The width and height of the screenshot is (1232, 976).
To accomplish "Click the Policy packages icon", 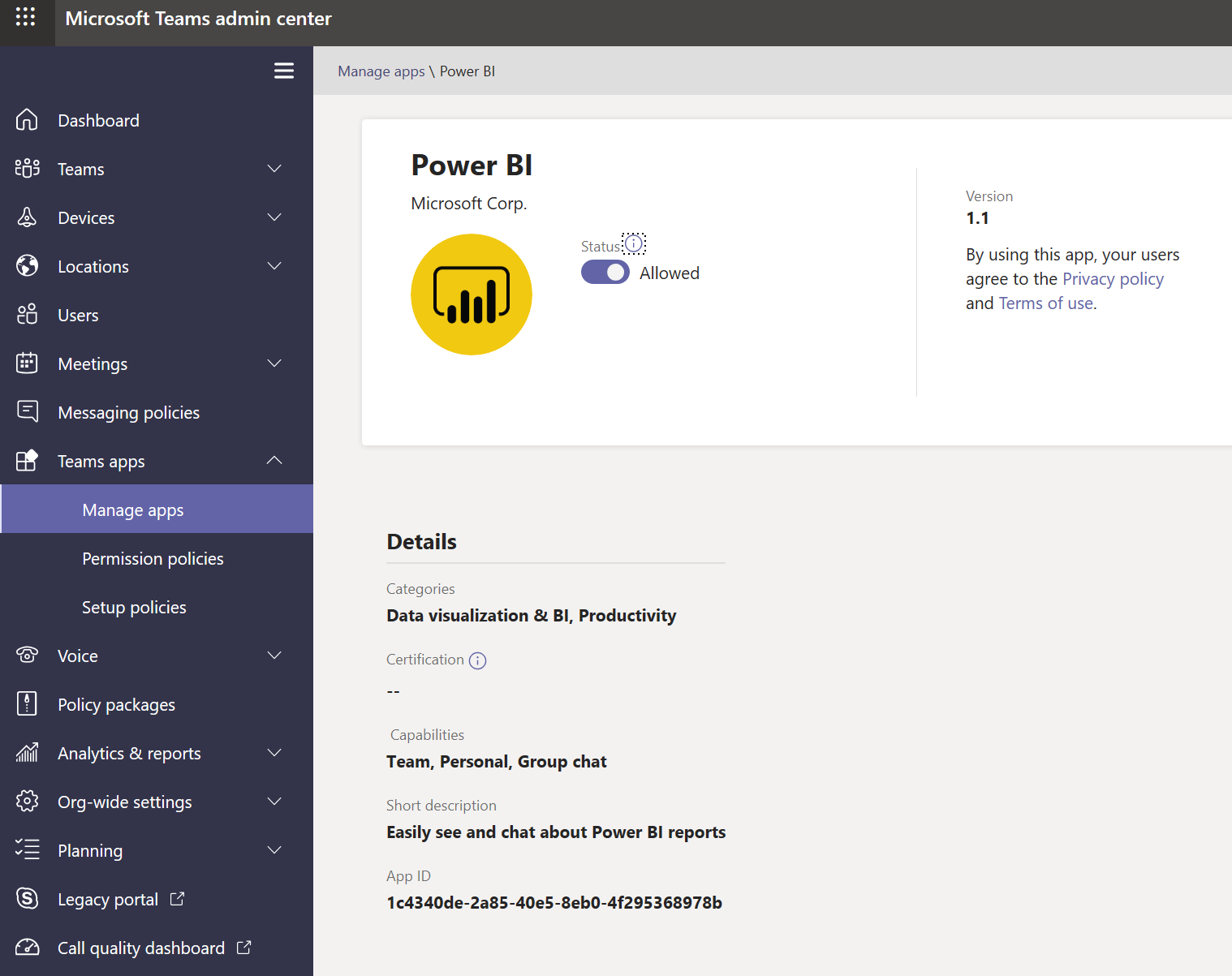I will pyautogui.click(x=27, y=704).
